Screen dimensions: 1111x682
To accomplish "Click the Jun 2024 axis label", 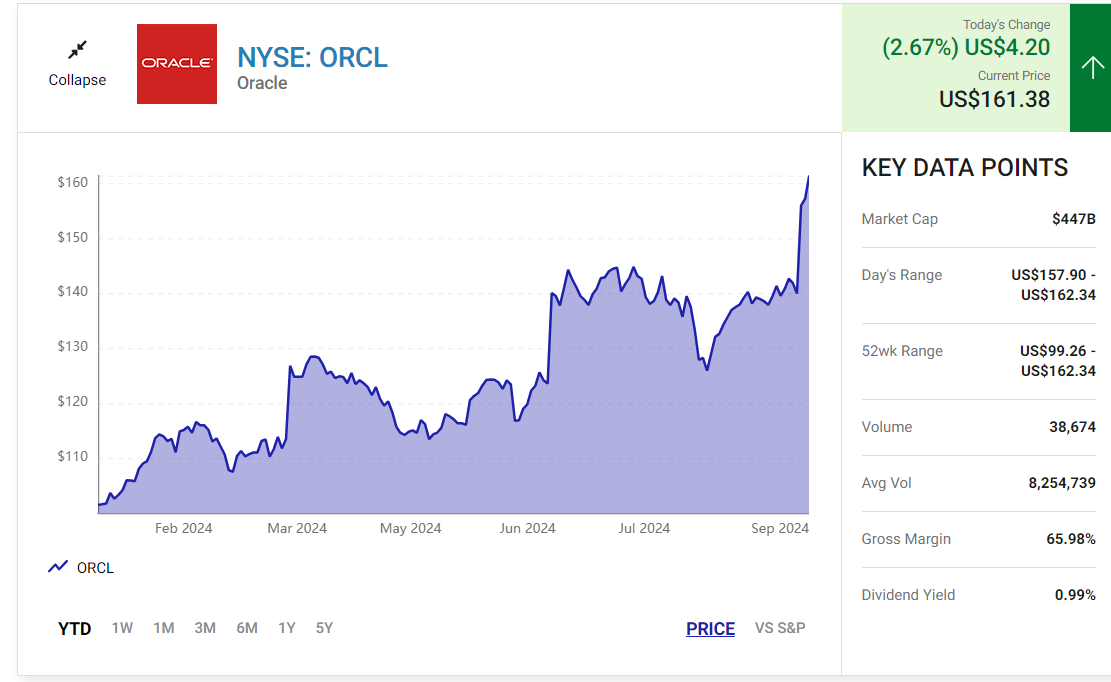I will point(527,528).
